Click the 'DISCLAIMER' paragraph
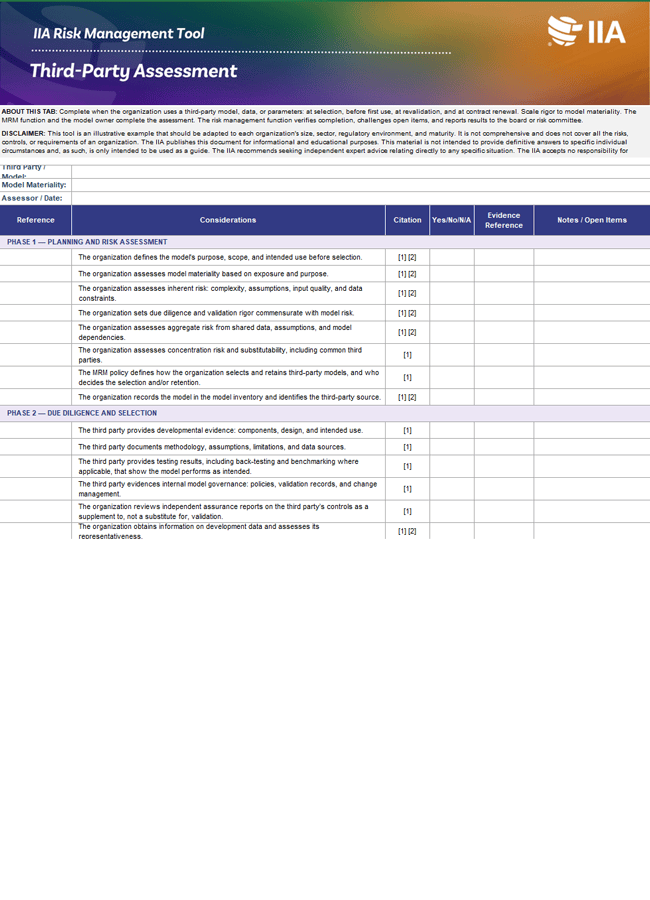This screenshot has width=650, height=900. pos(315,142)
